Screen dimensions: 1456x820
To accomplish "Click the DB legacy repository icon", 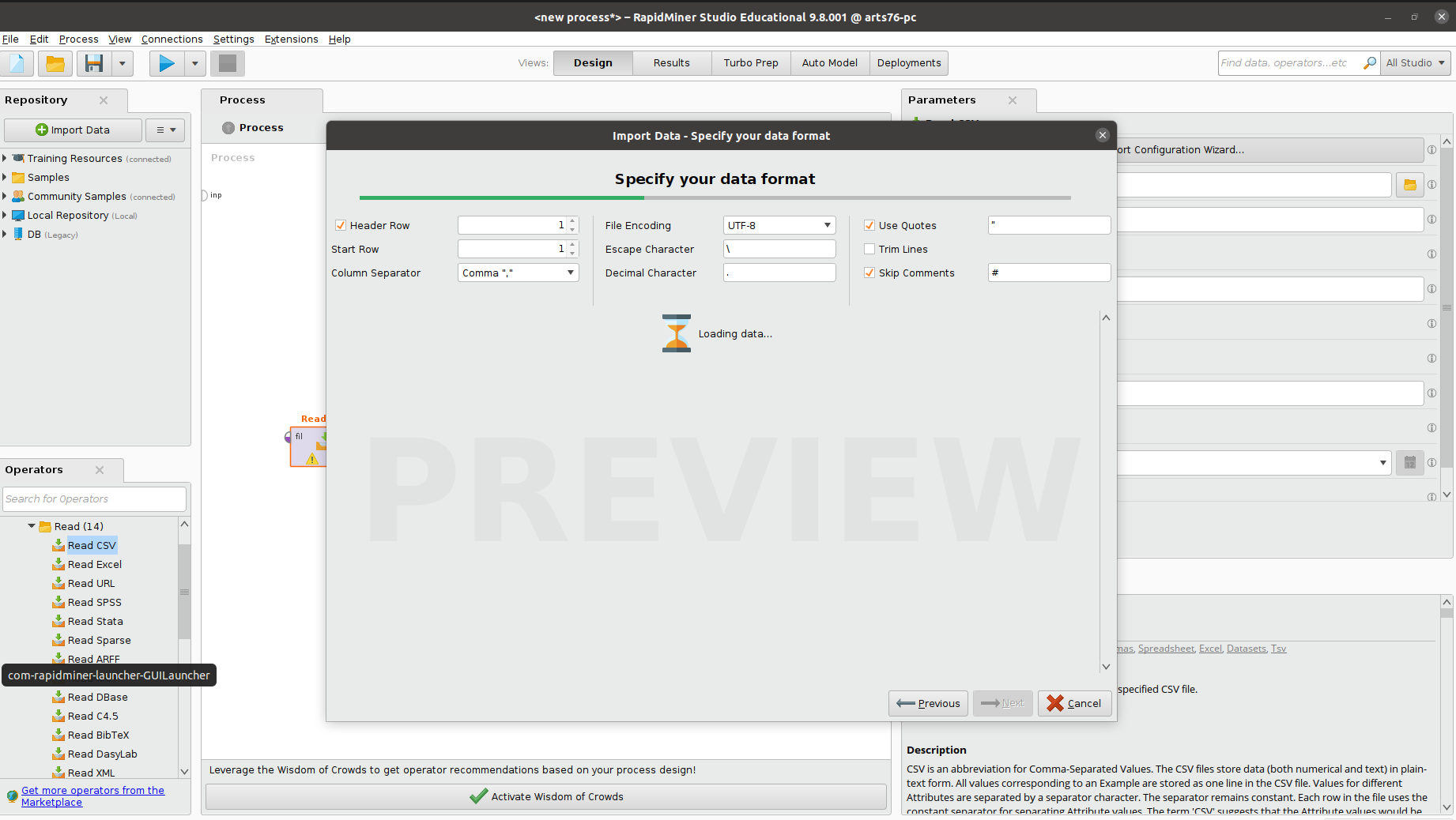I will point(18,234).
